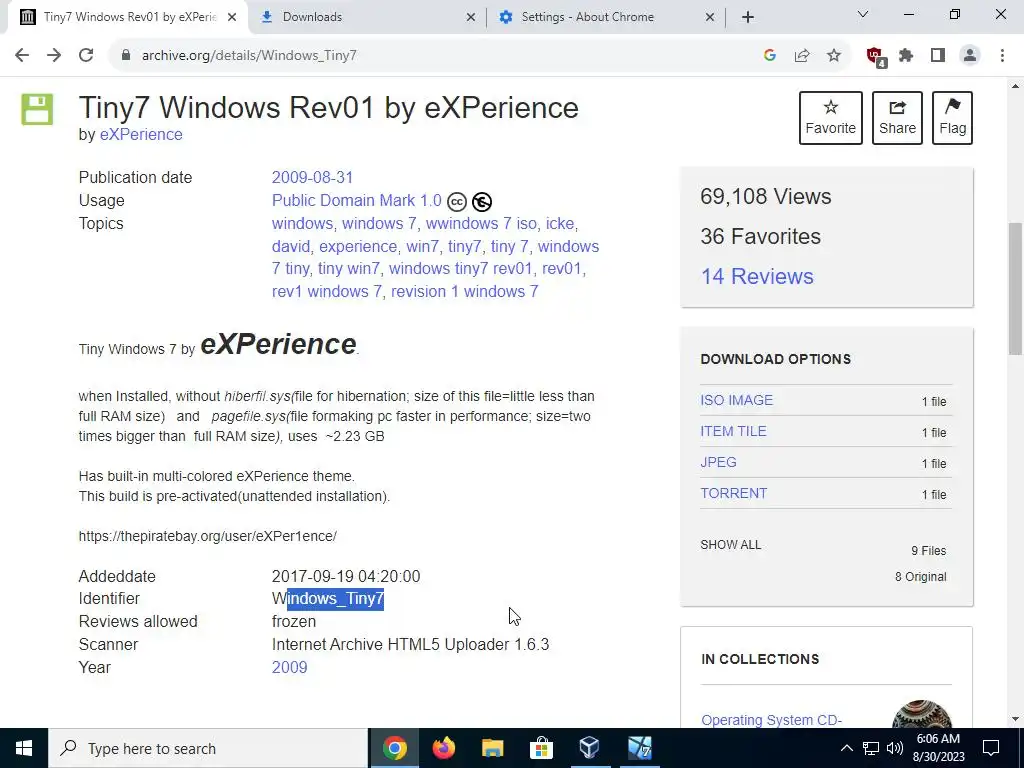Screen dimensions: 1024x768
Task: Open Operating System CD- collection link
Action: (x=771, y=720)
